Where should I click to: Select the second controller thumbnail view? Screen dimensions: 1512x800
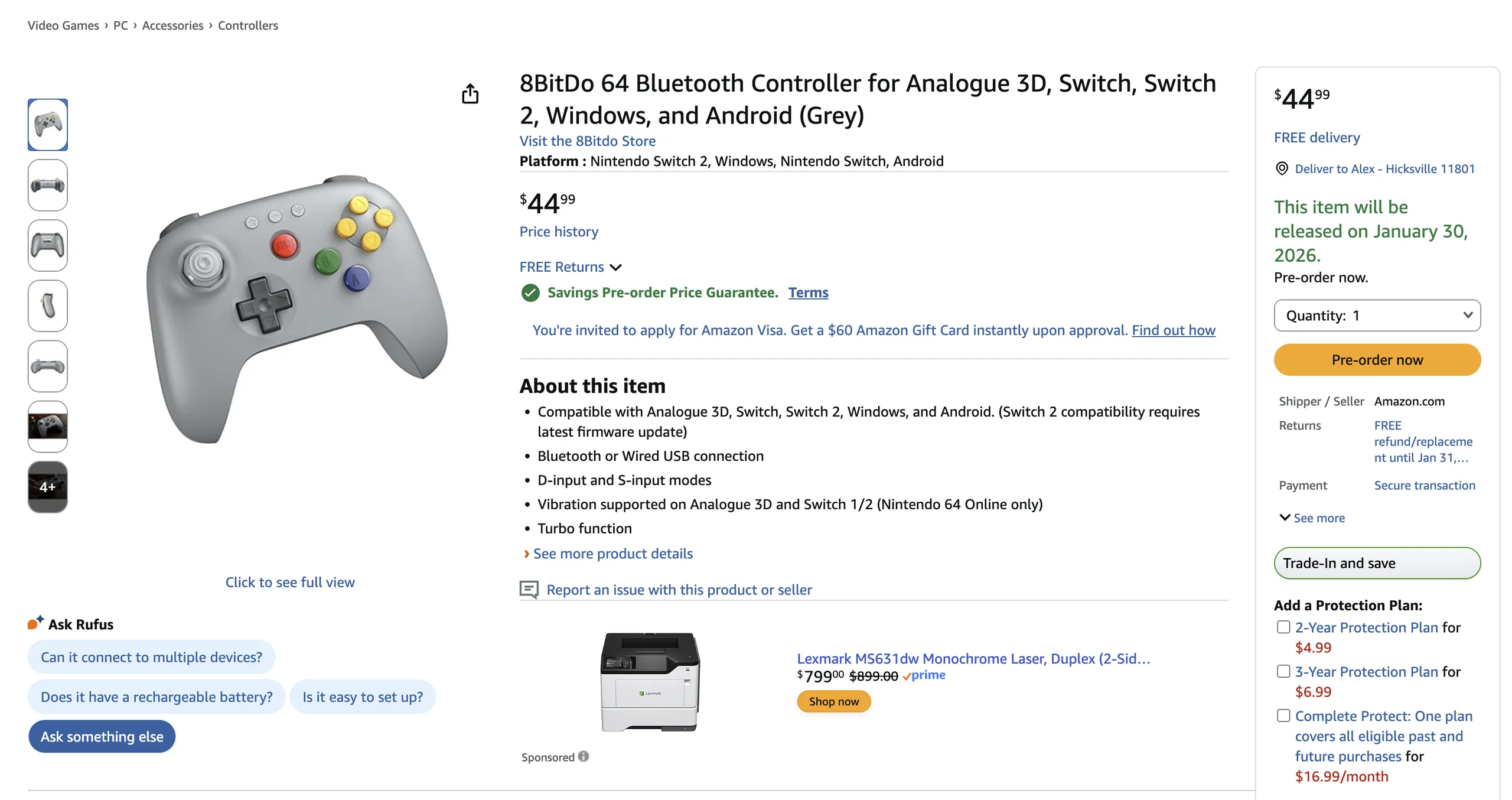click(47, 186)
